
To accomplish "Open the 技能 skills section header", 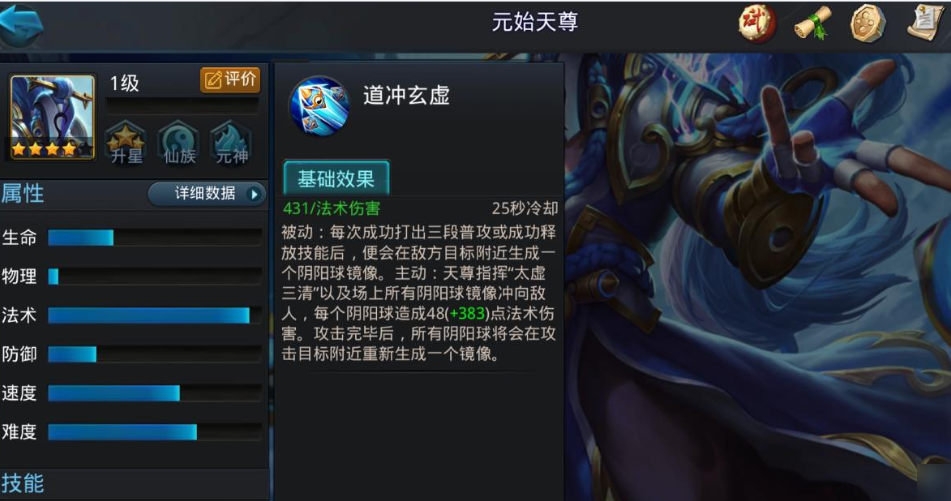I will point(22,483).
